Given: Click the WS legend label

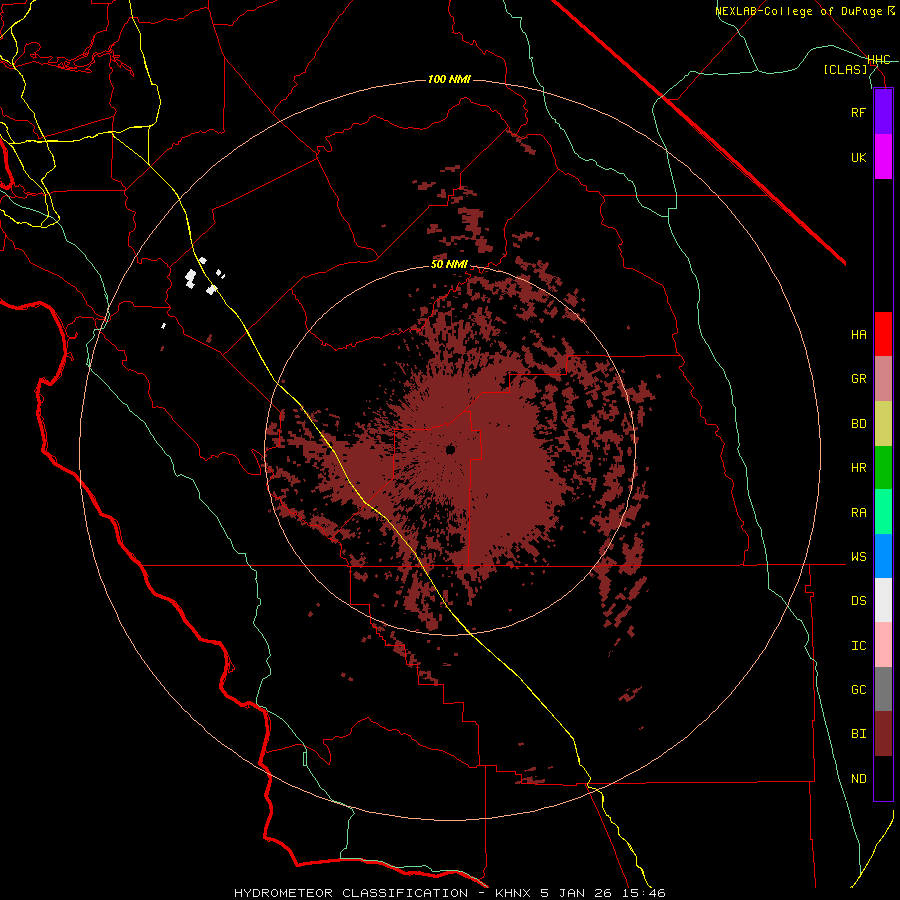Looking at the screenshot, I should pyautogui.click(x=858, y=557).
